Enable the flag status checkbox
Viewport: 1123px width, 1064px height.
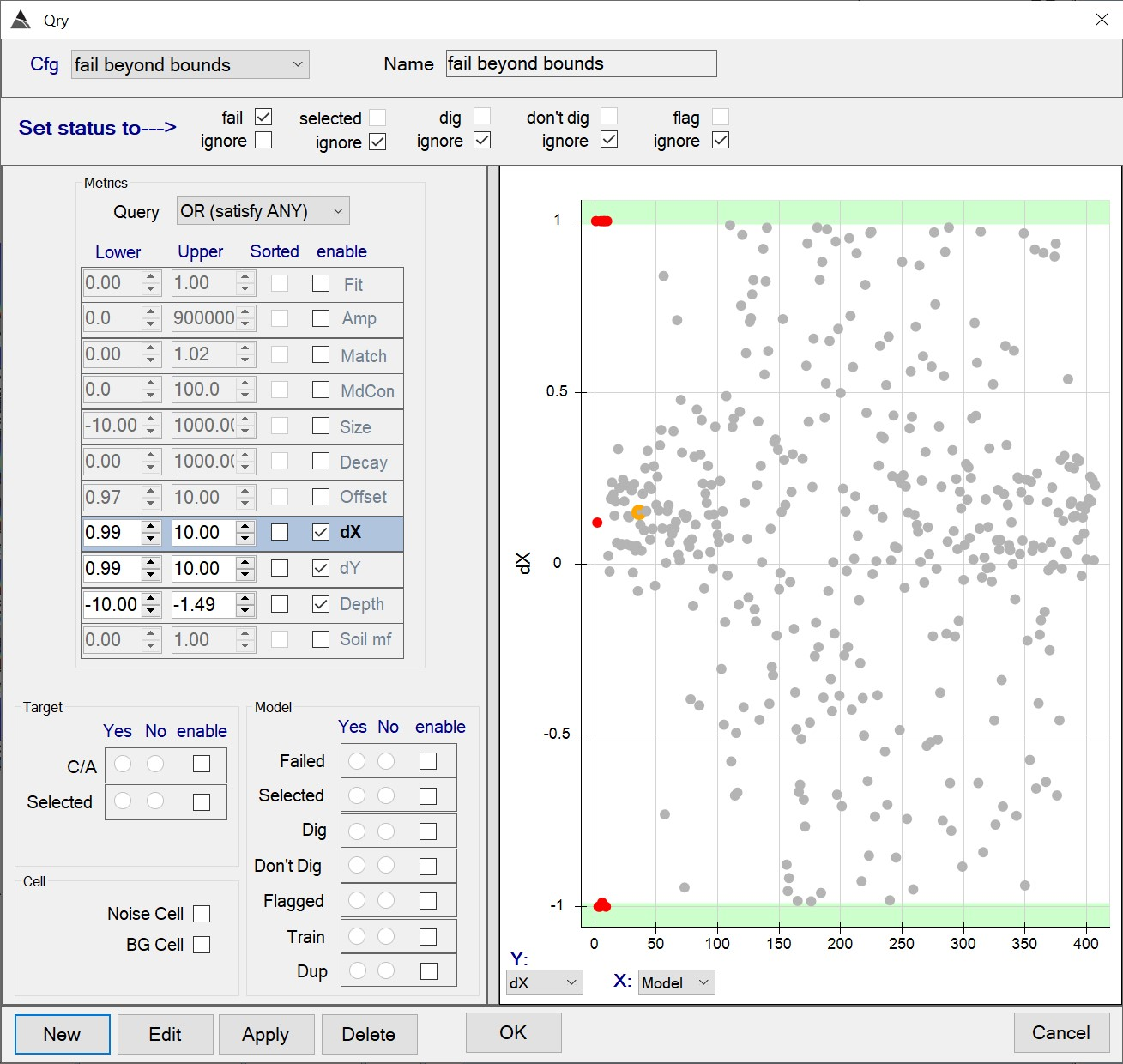(x=721, y=116)
